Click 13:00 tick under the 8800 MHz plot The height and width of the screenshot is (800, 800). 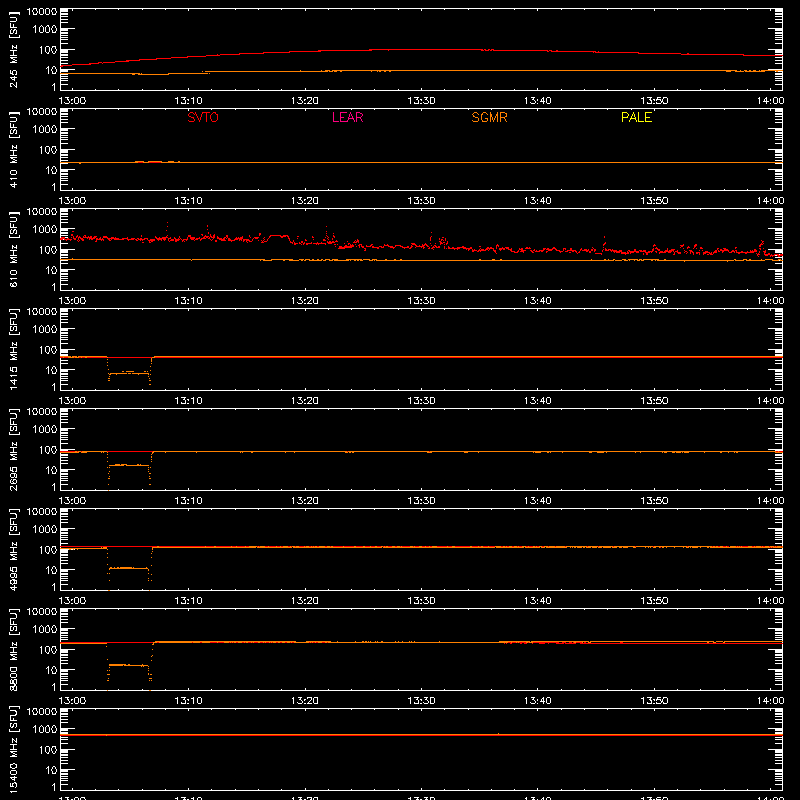(72, 701)
